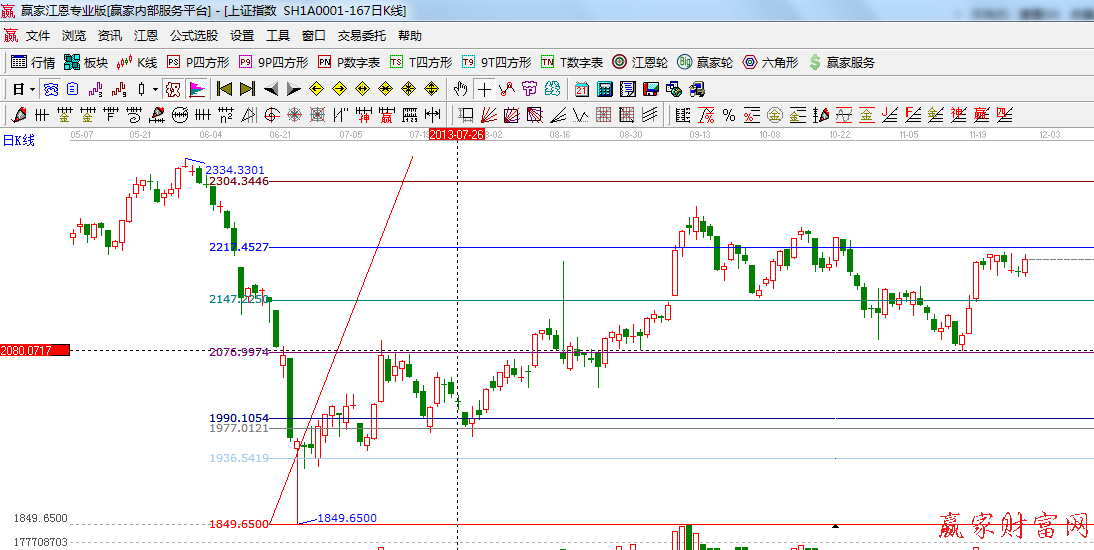Open the 江恩 menu

click(146, 35)
